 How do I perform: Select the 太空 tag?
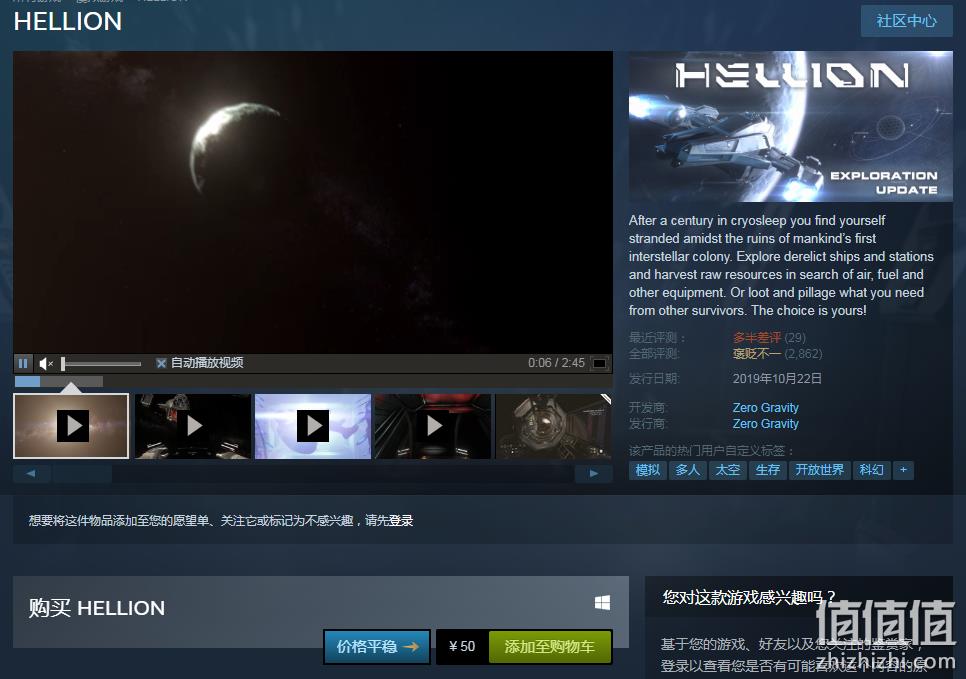click(728, 470)
